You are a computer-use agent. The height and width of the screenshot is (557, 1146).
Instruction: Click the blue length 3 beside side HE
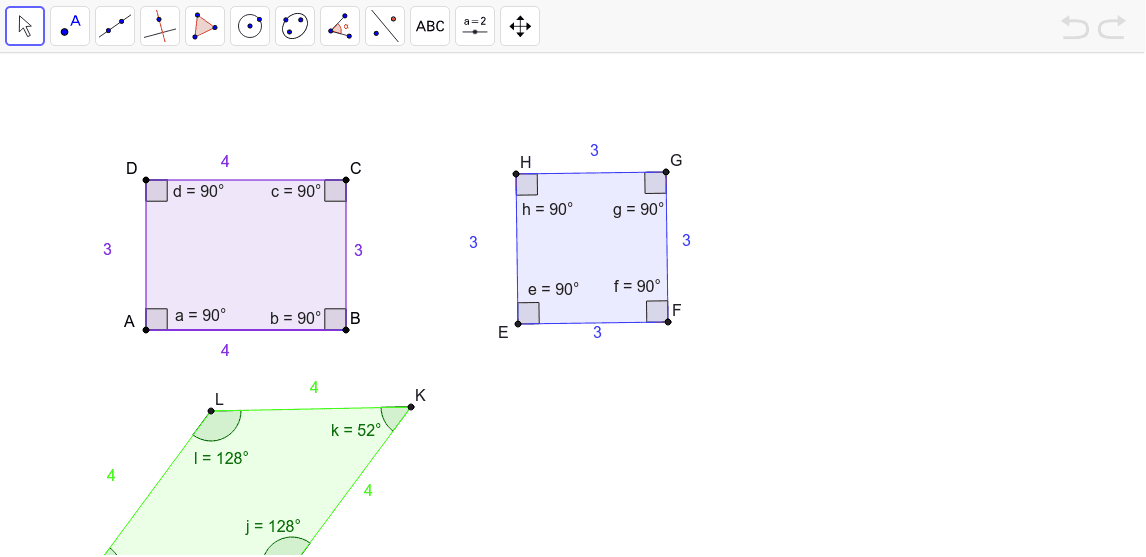[474, 242]
